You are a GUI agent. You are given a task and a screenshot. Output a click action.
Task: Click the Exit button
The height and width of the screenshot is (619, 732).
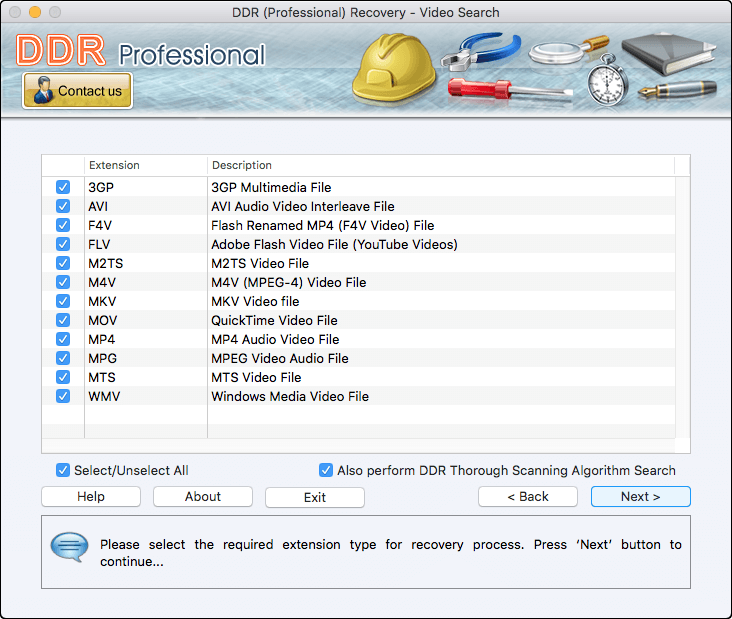click(x=315, y=497)
